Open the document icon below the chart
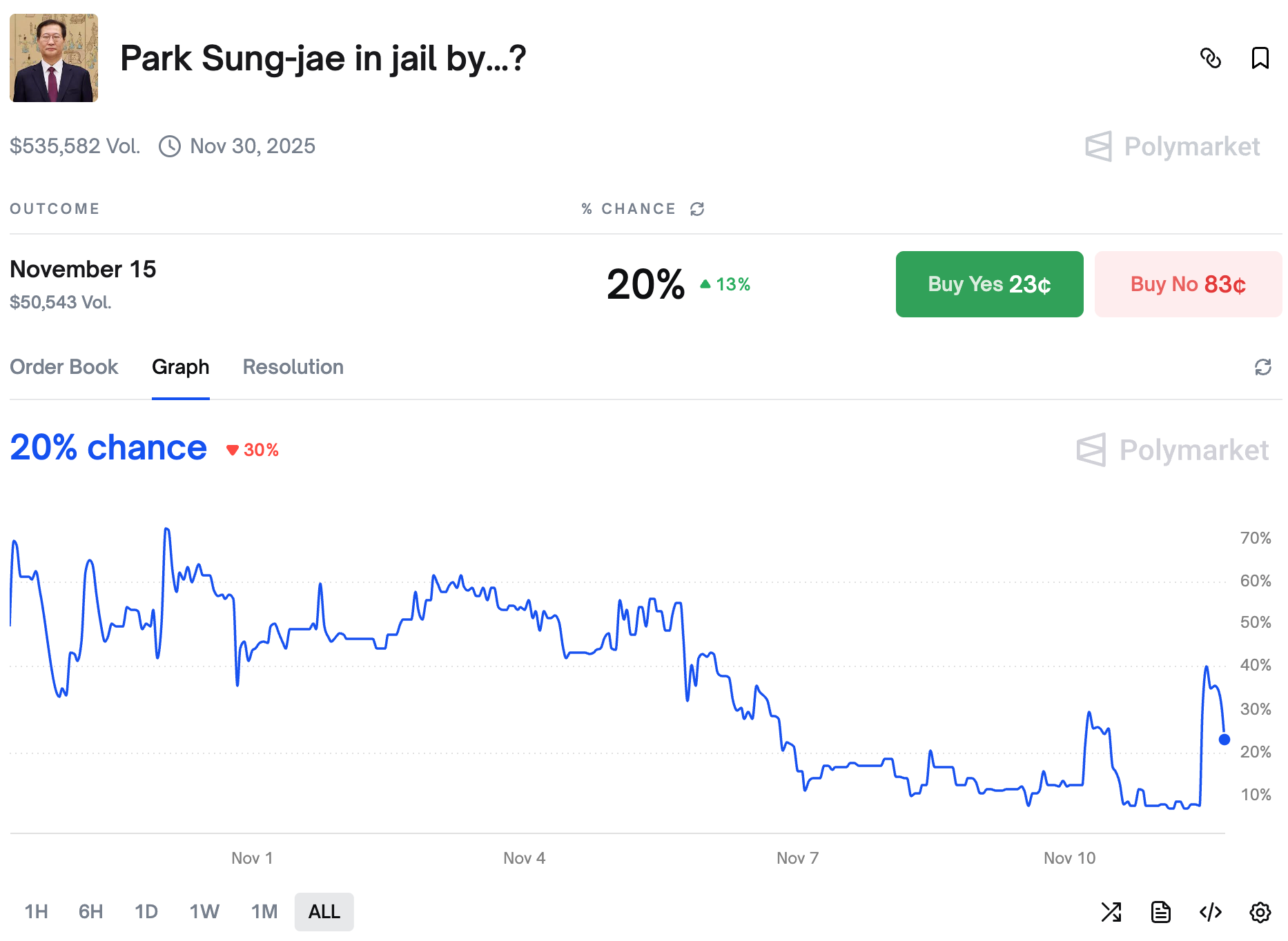This screenshot has width=1288, height=941. point(1161,912)
